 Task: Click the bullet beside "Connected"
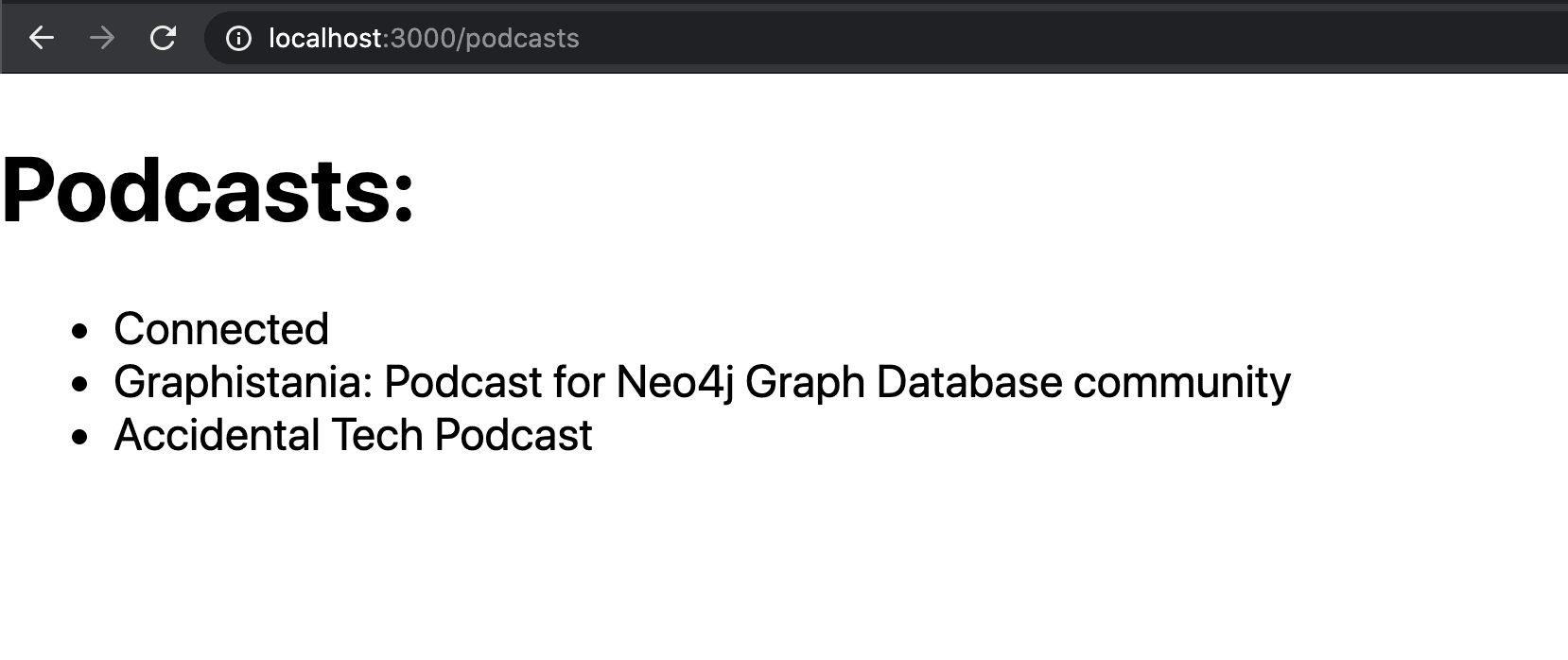click(80, 331)
